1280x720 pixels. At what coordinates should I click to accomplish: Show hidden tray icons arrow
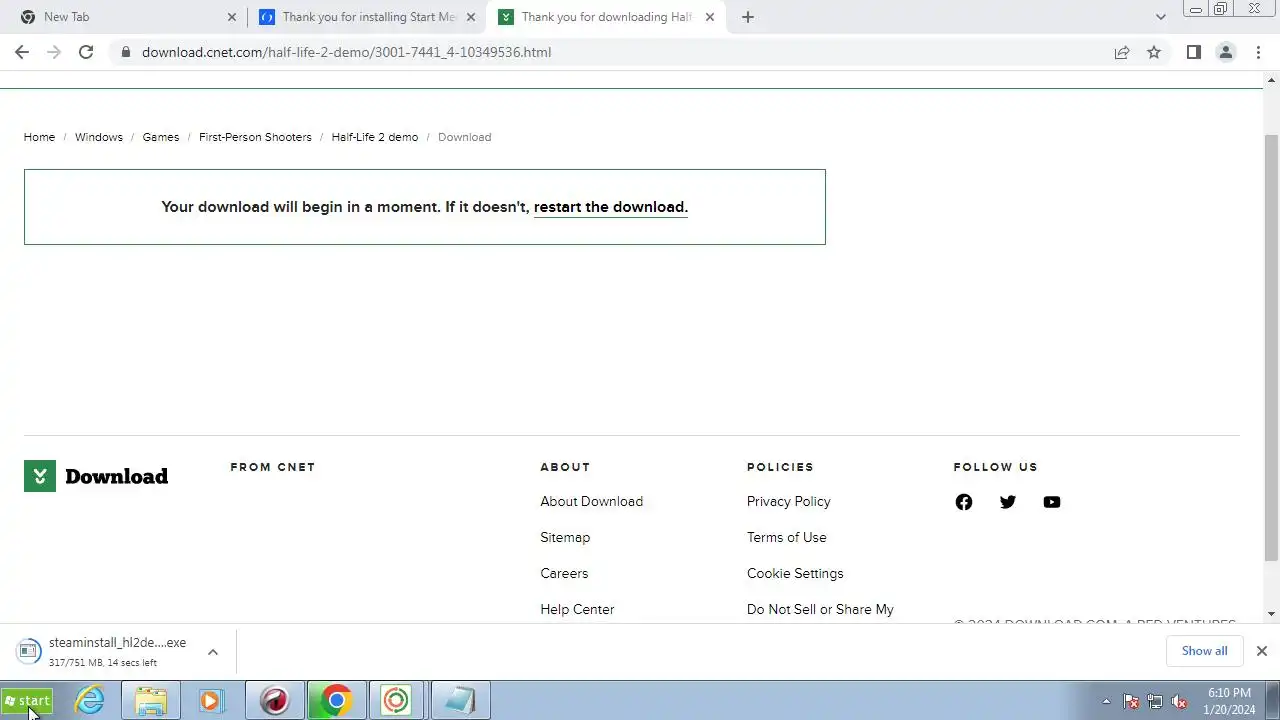(1106, 701)
